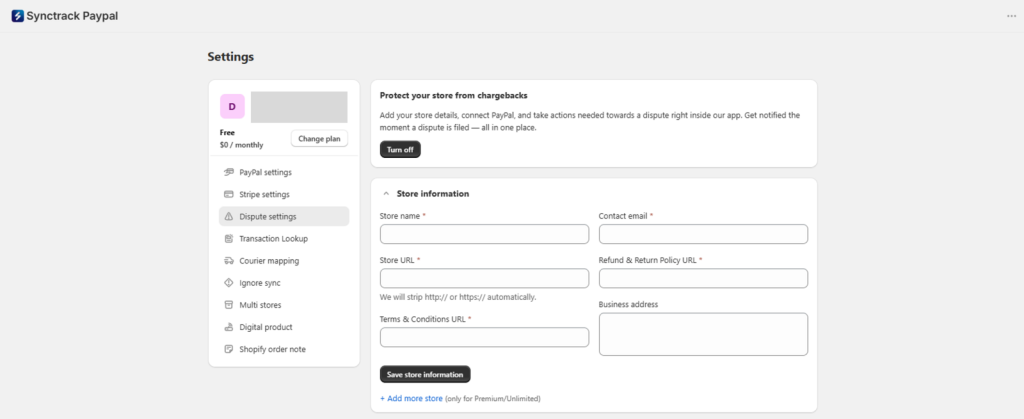Click the Ignore sync diamond icon
The width and height of the screenshot is (1024, 419).
[x=229, y=283]
